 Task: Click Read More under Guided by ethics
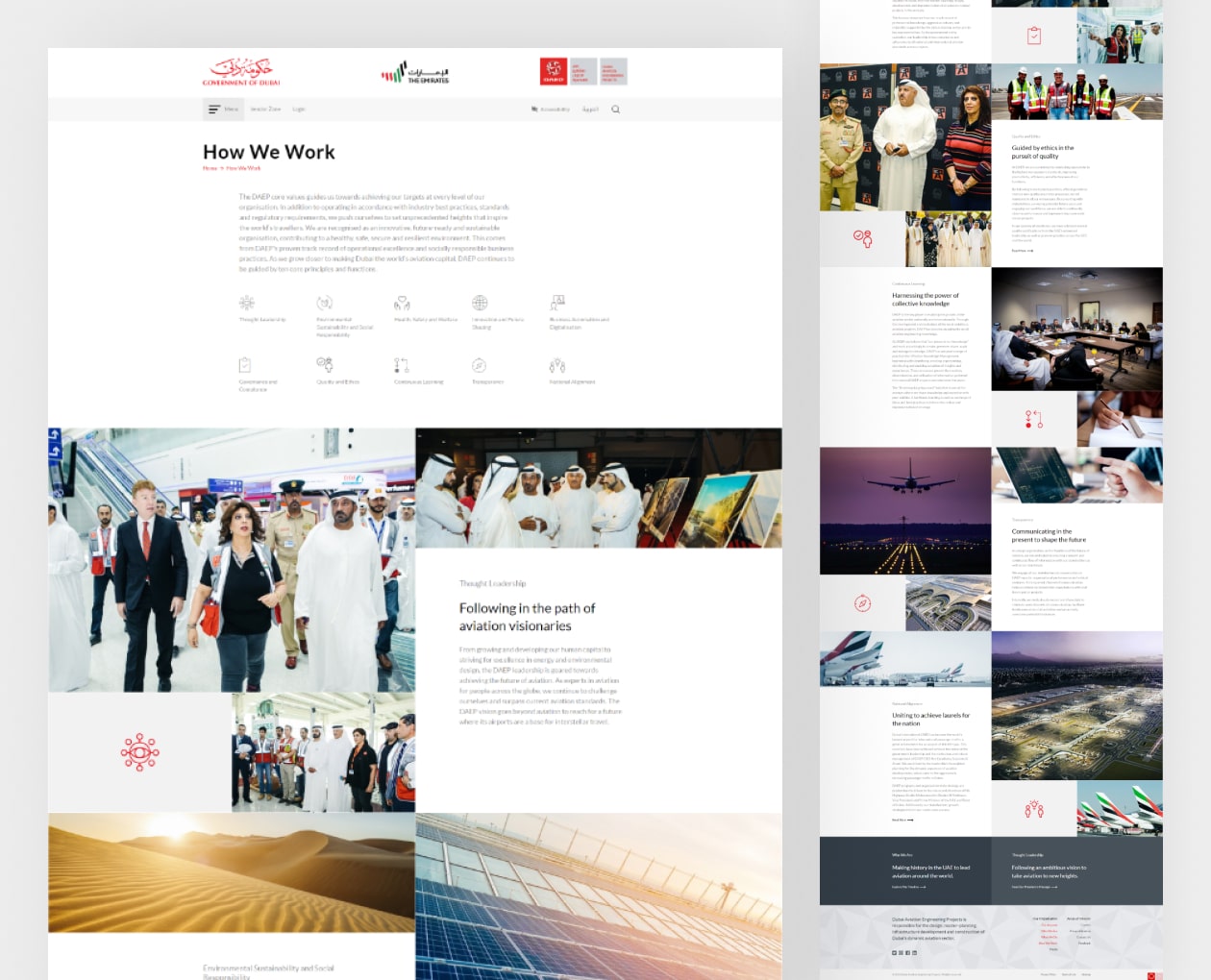pyautogui.click(x=1023, y=251)
